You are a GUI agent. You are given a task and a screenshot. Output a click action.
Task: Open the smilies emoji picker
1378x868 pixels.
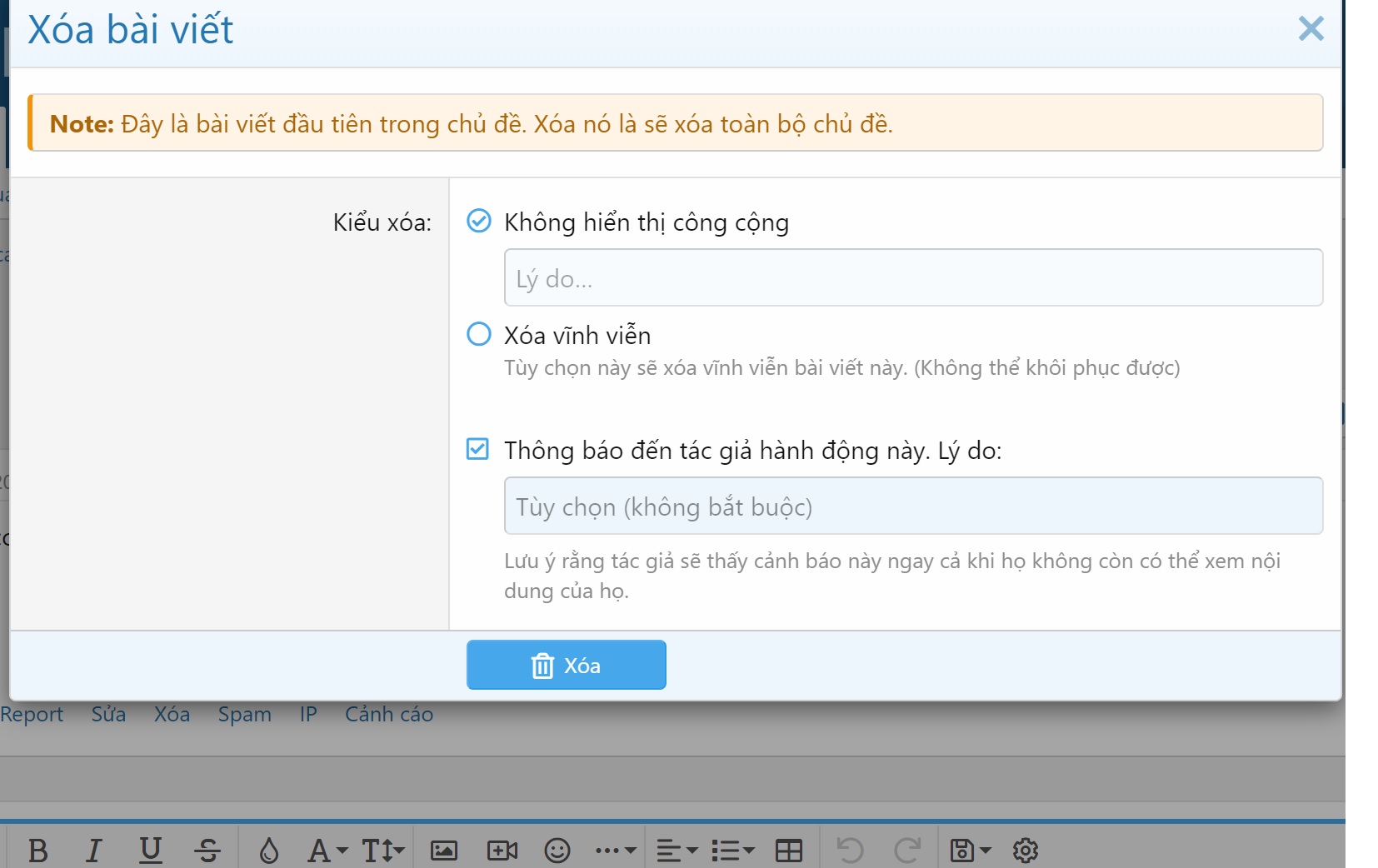tap(557, 851)
